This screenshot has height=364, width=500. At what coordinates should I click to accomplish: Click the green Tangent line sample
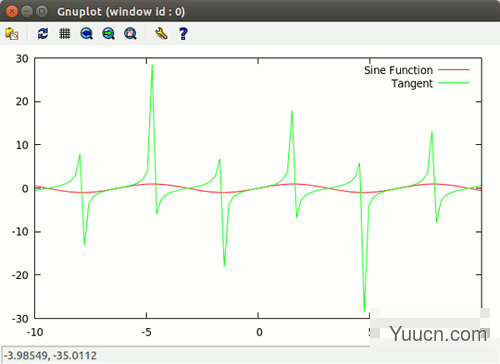[454, 83]
